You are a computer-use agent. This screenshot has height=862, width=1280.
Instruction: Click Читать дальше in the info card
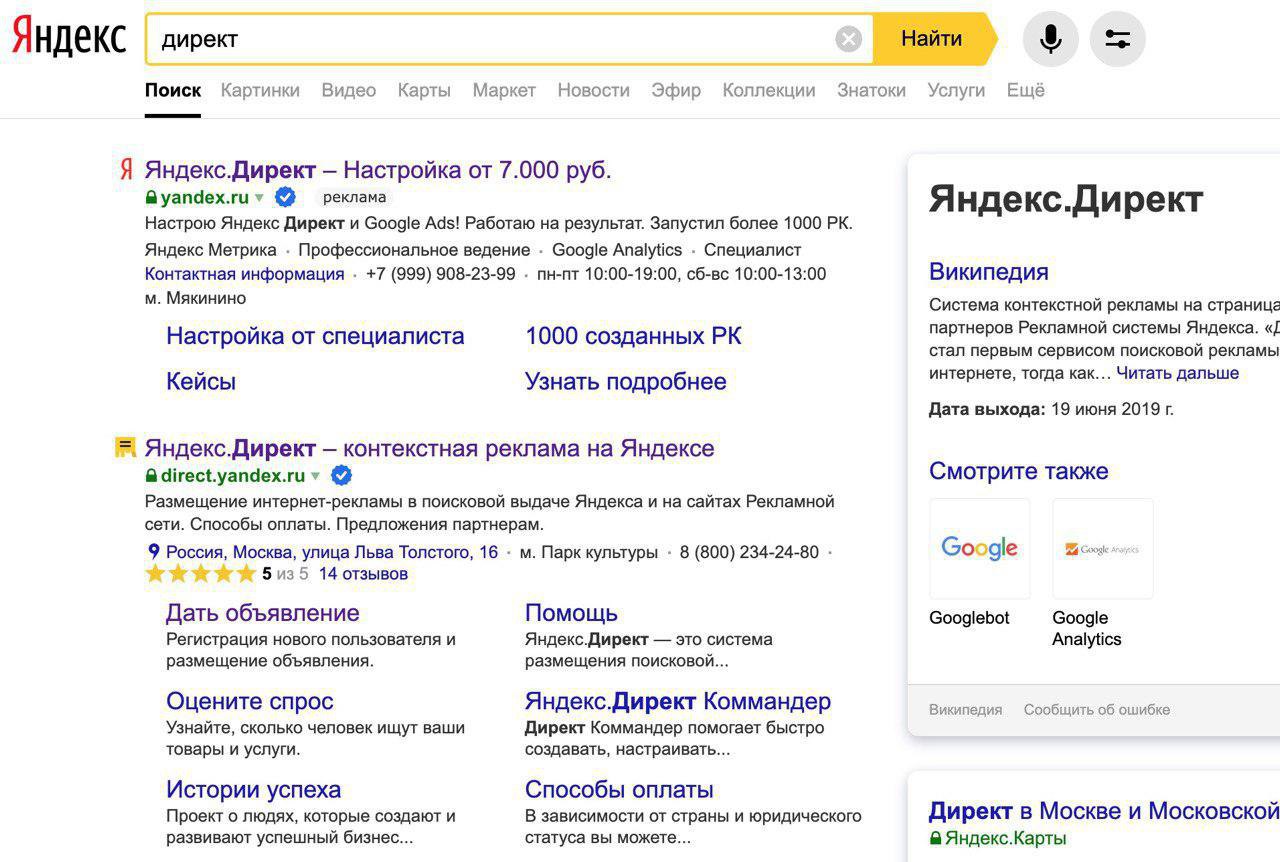(1178, 373)
